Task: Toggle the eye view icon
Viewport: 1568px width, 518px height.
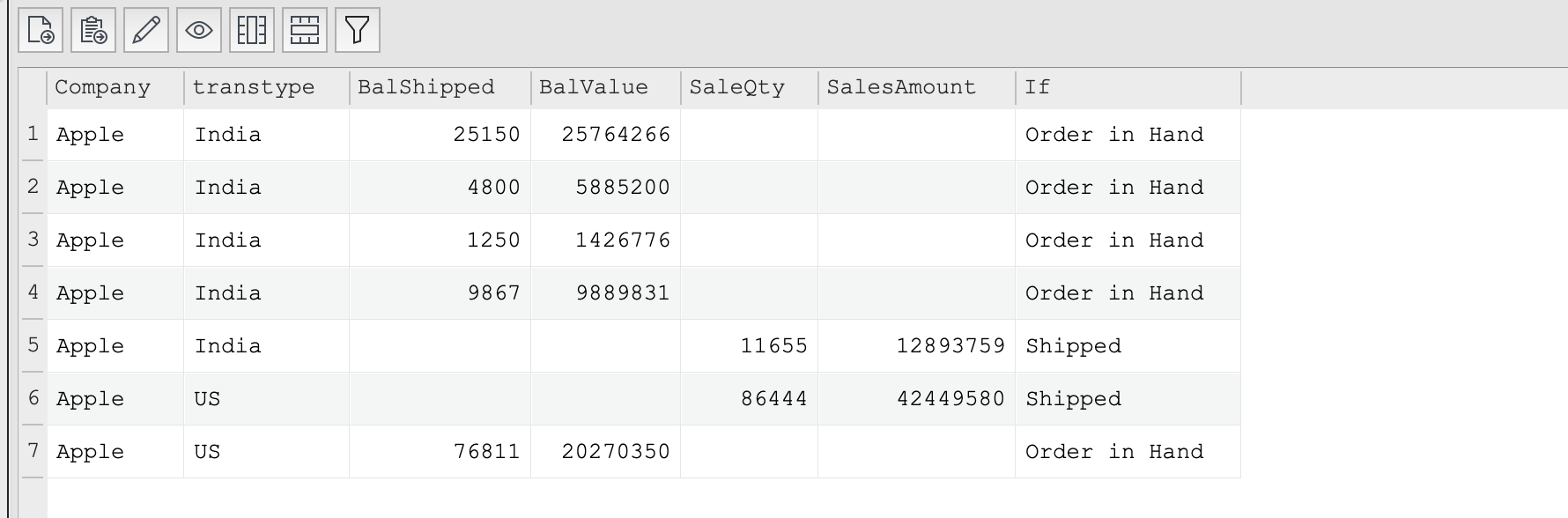Action: (199, 31)
